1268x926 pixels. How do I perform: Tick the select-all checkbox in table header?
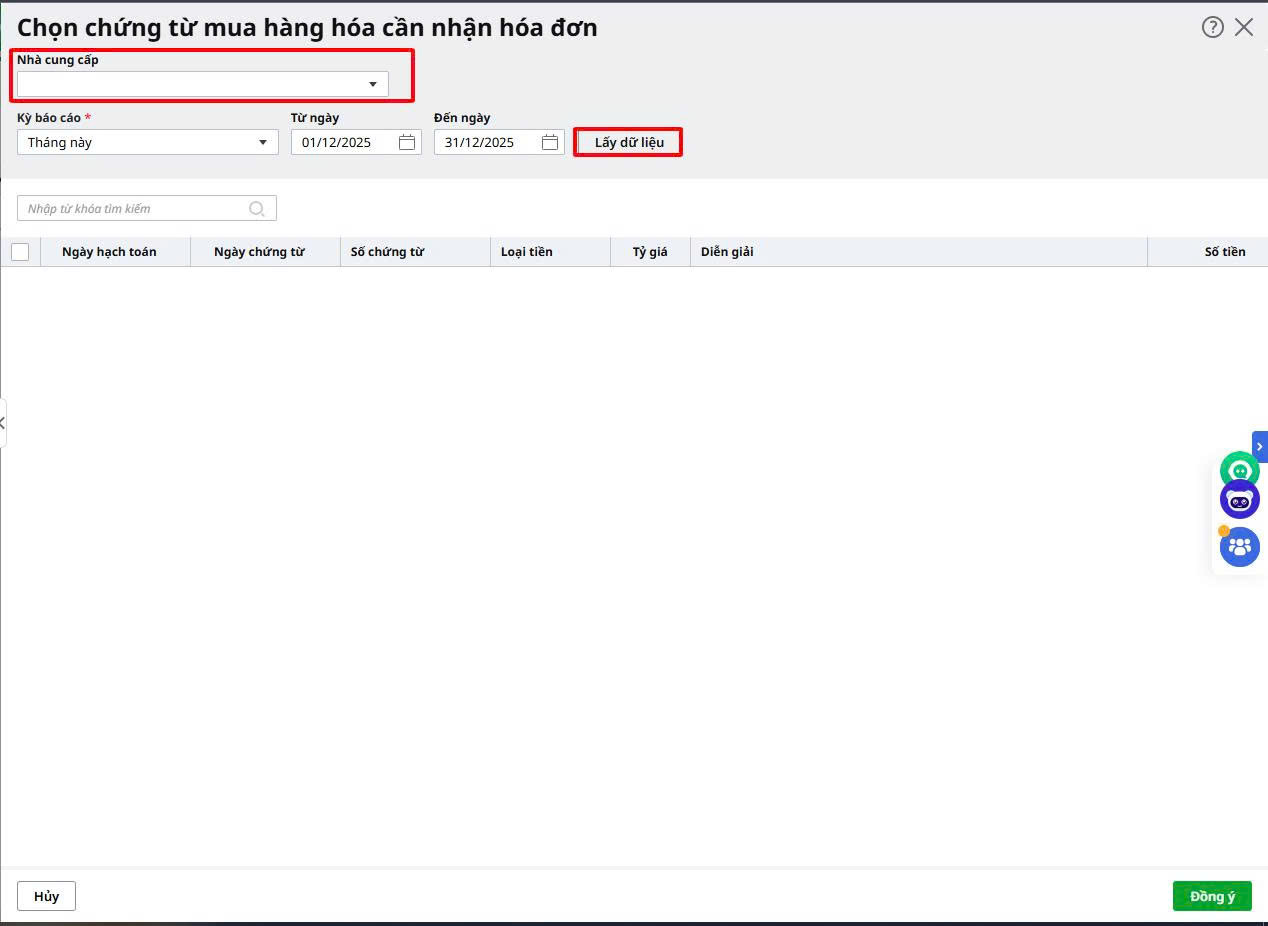pos(20,252)
